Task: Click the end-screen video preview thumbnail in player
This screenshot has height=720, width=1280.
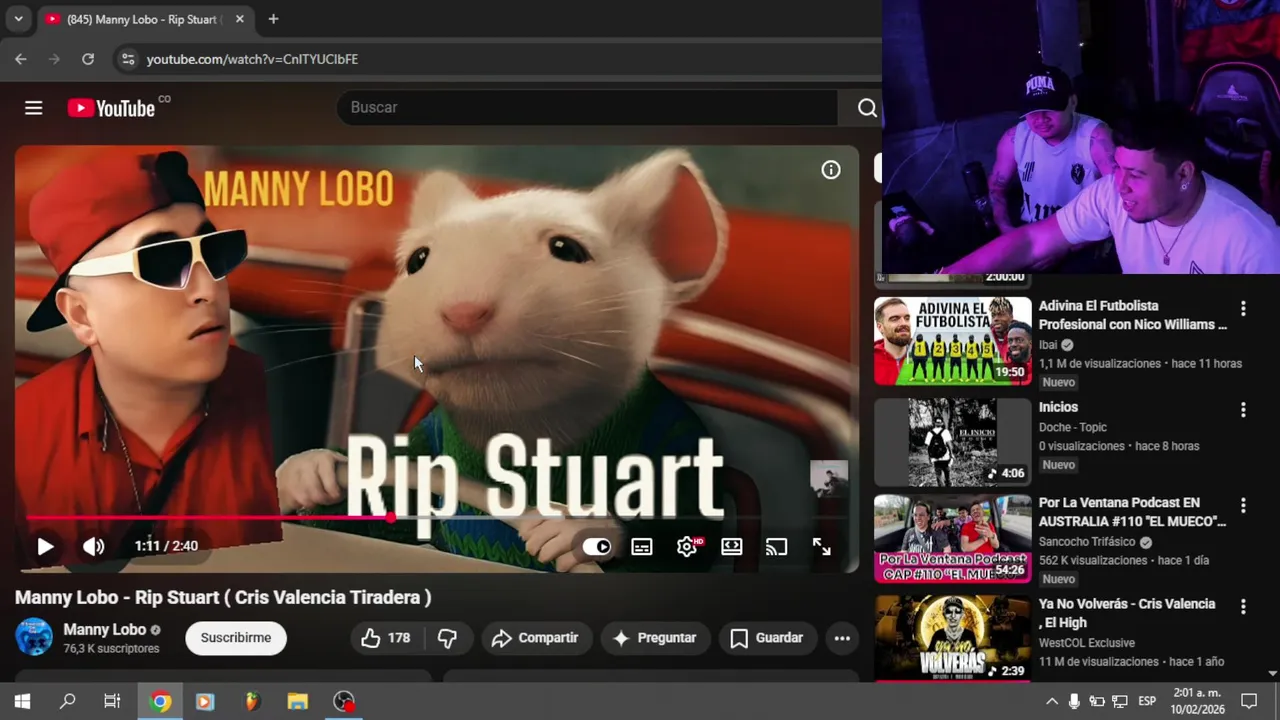Action: pyautogui.click(x=829, y=480)
